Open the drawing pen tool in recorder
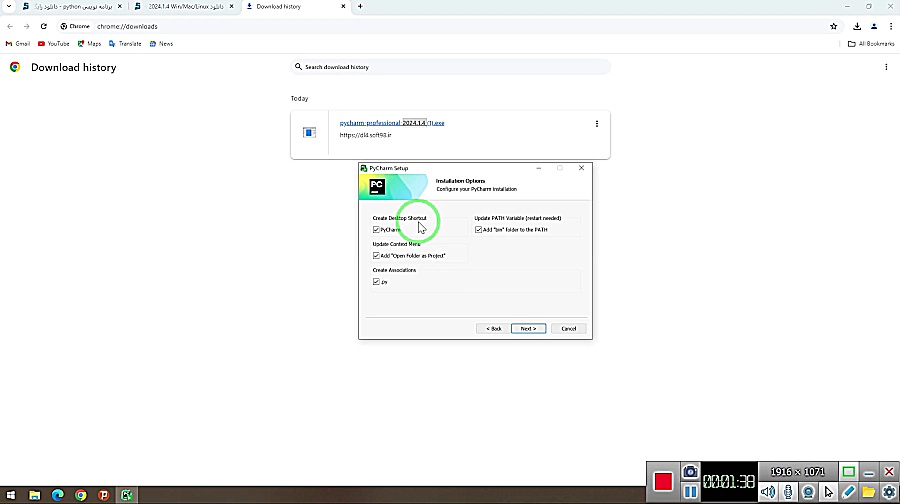900x504 pixels. (848, 492)
